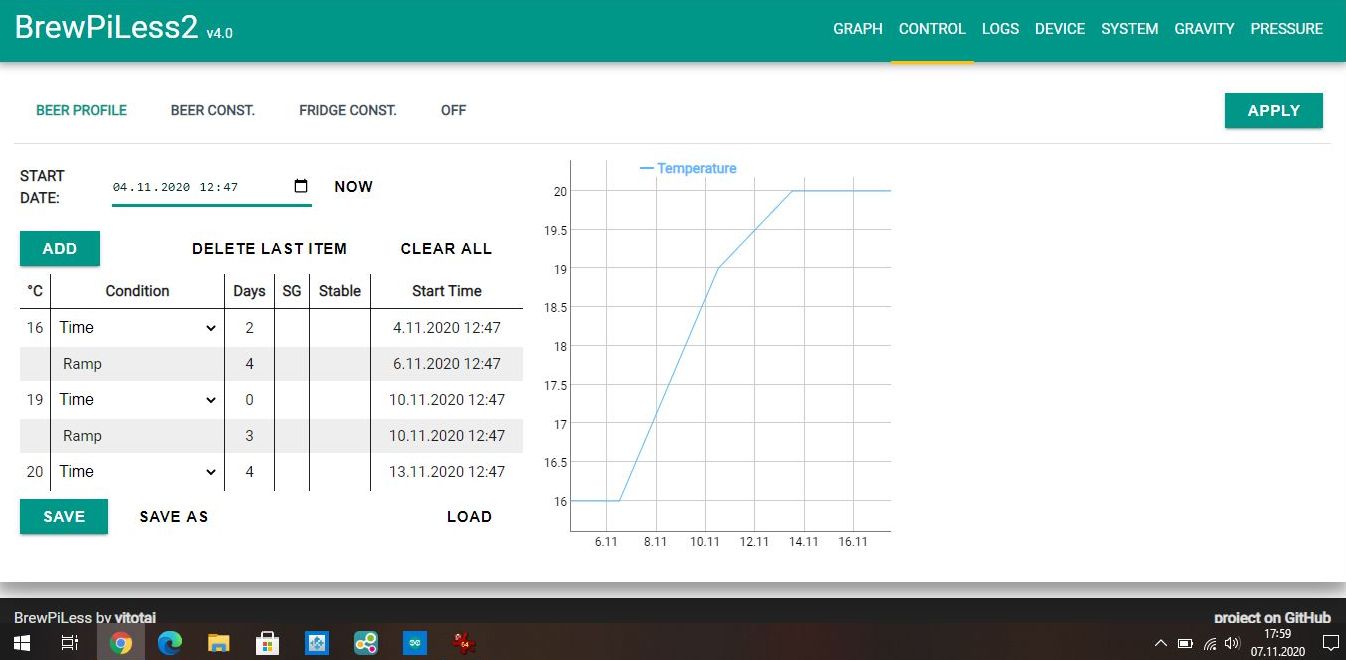Click start time 4.11.2020 12:47

(x=447, y=327)
